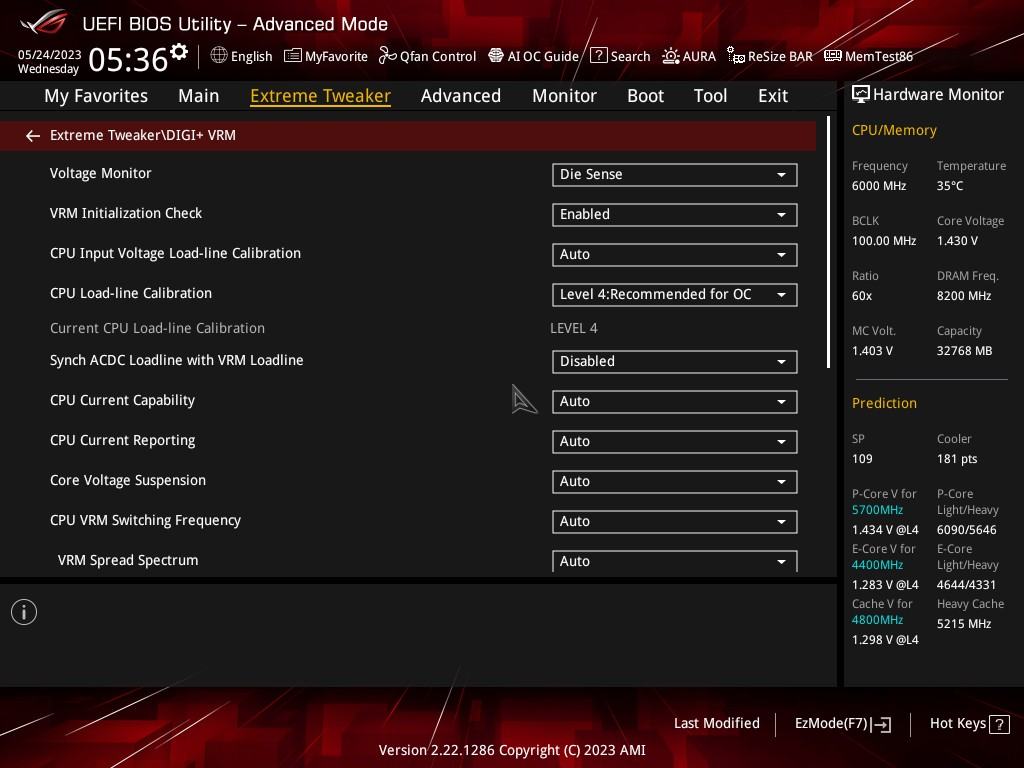Click the AI OC Guide label
1024x768 pixels.
[x=543, y=56]
